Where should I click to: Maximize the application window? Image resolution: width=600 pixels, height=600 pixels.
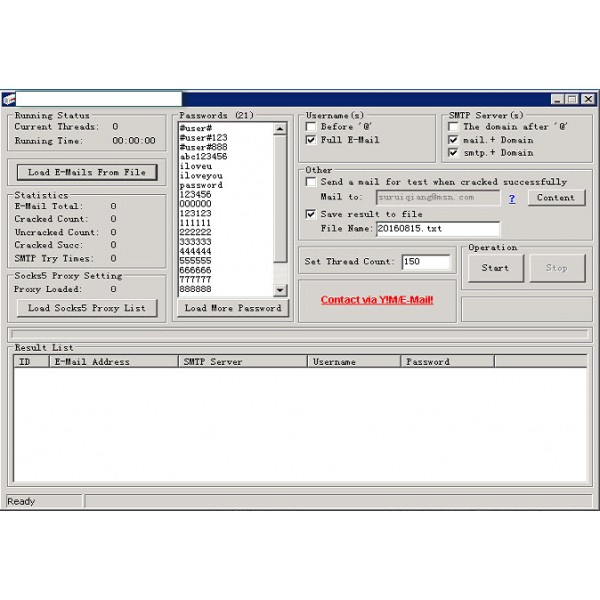click(572, 99)
